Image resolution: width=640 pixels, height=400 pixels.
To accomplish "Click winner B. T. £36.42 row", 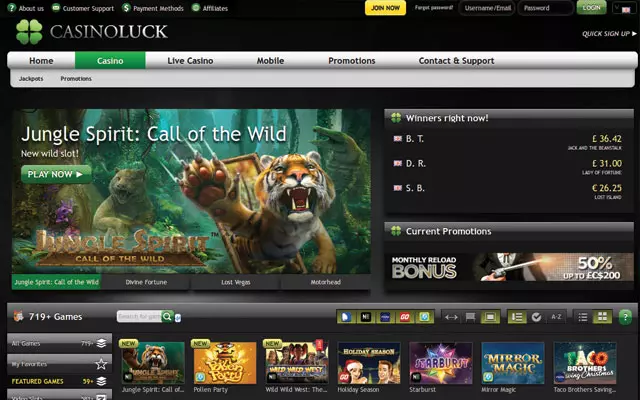I will click(x=509, y=142).
